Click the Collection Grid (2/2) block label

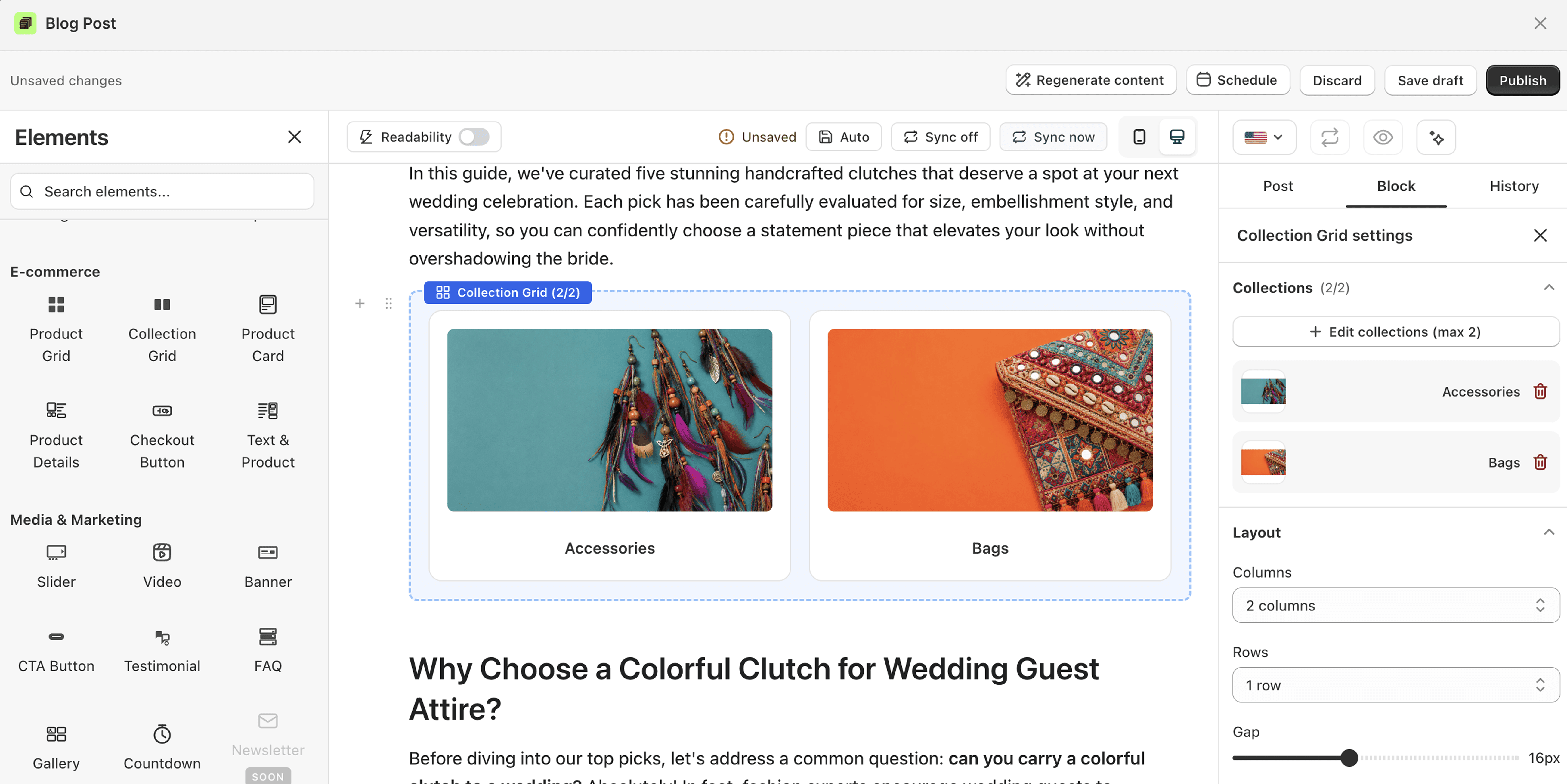point(507,292)
